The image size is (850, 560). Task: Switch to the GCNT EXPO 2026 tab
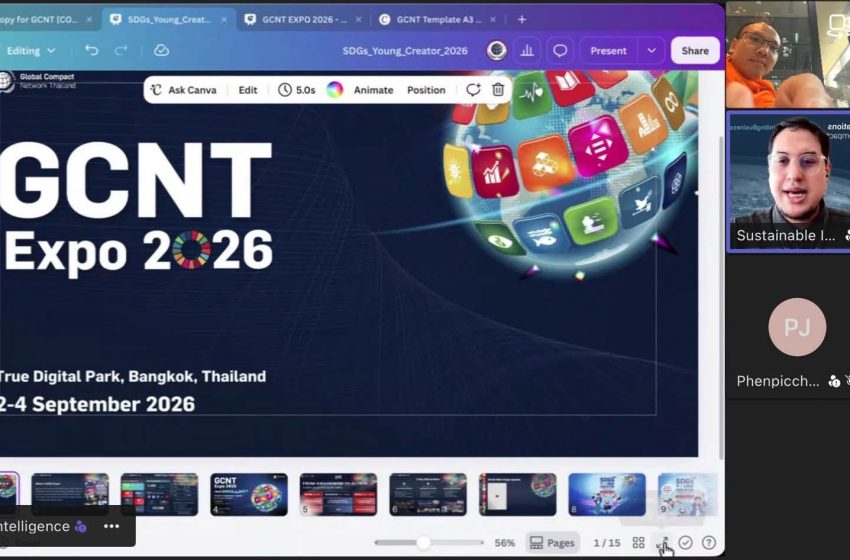point(302,20)
